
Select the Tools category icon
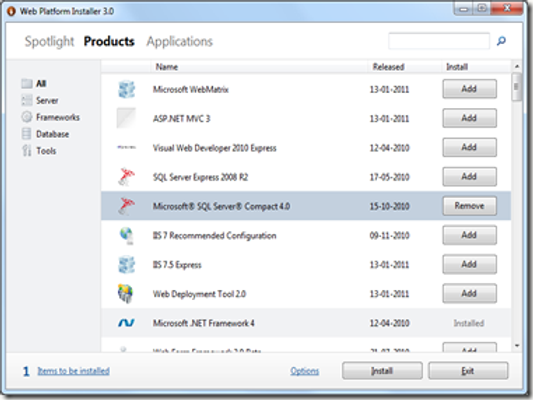(27, 151)
